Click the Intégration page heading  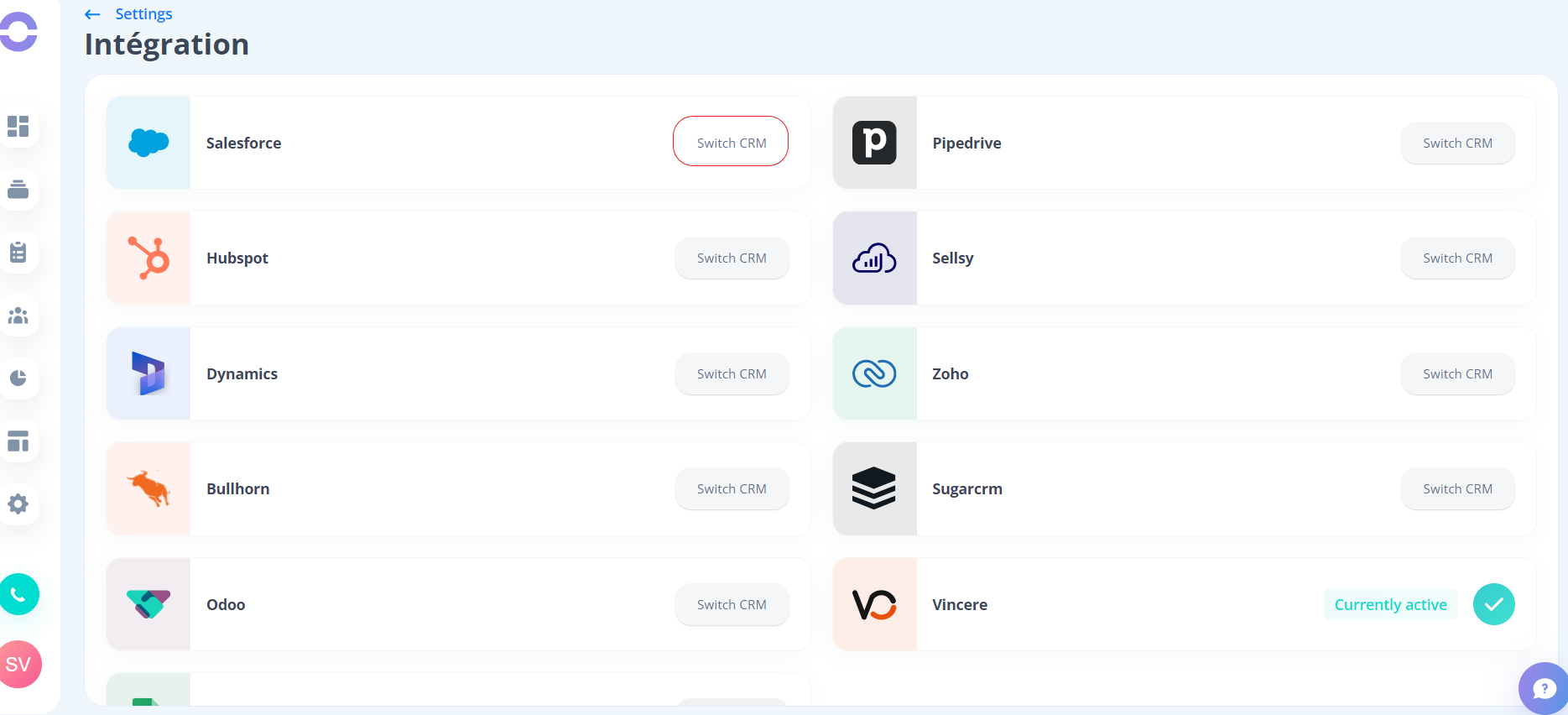pos(167,44)
